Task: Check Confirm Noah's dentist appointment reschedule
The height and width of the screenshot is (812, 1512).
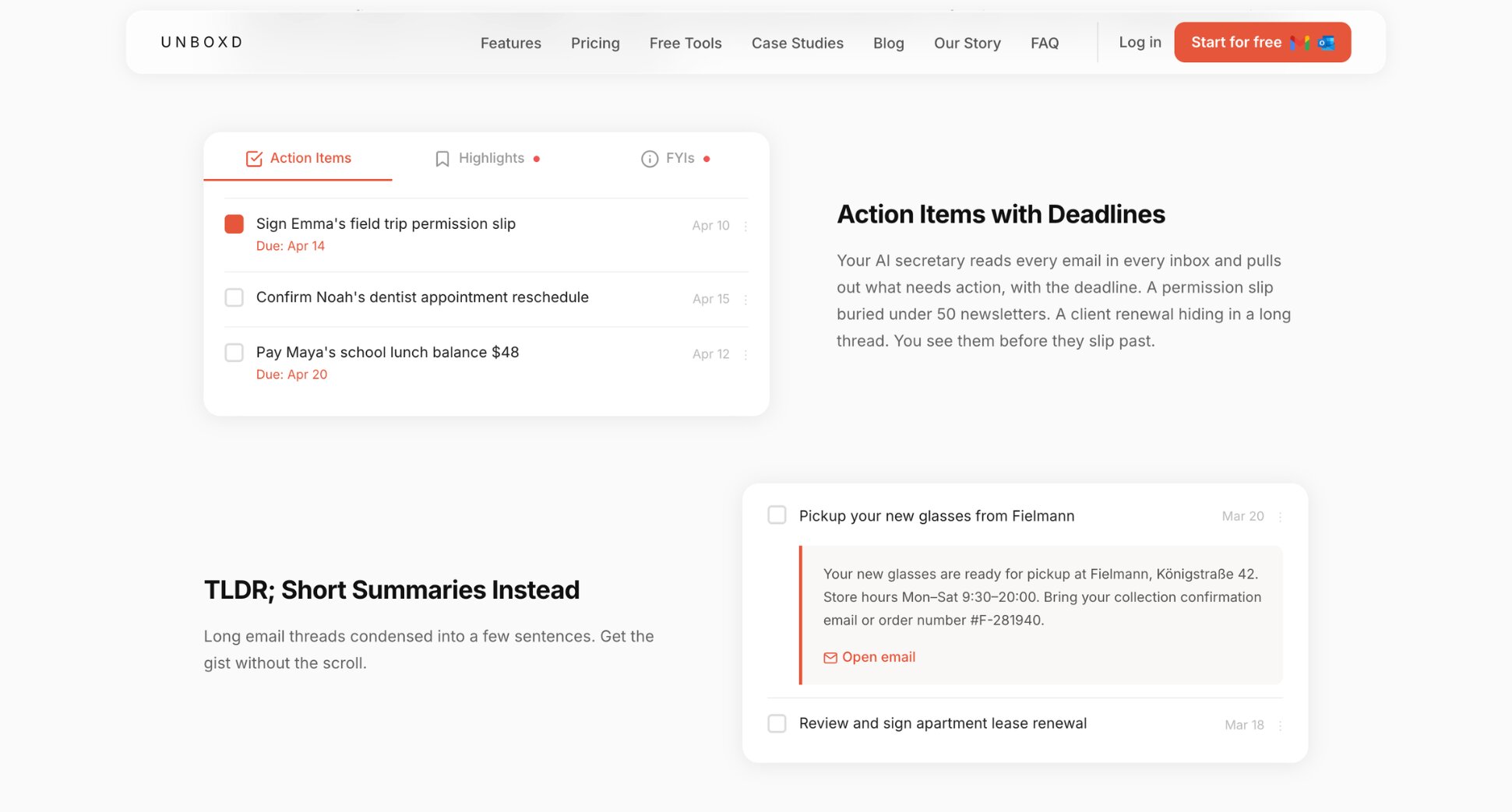Action: coord(234,297)
